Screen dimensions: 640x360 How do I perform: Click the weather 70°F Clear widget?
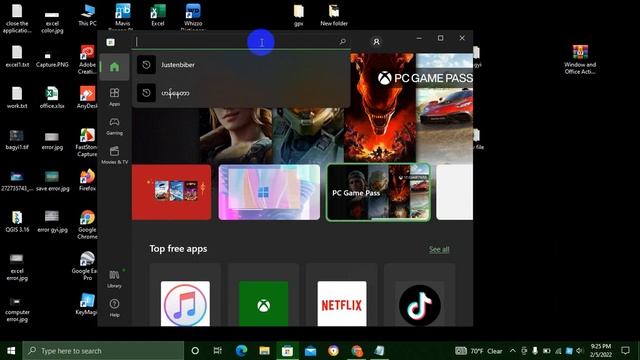point(478,351)
